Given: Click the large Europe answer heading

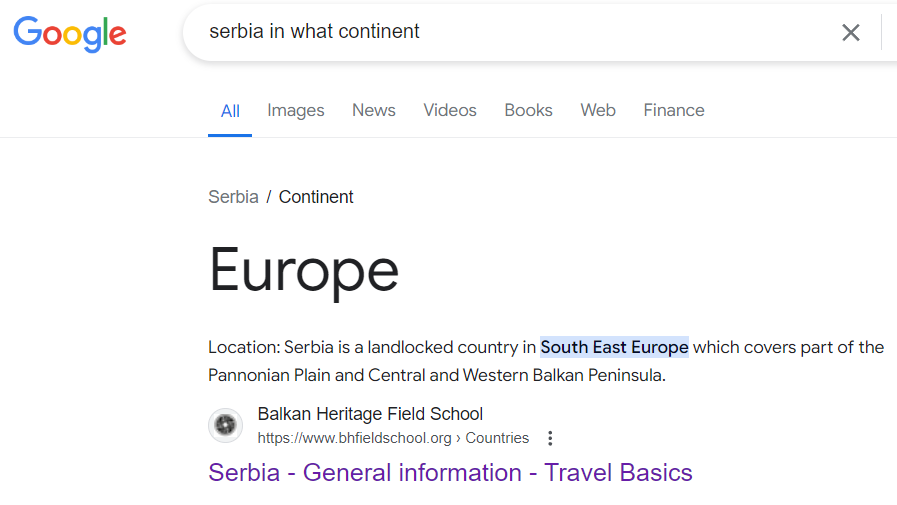Looking at the screenshot, I should [304, 269].
